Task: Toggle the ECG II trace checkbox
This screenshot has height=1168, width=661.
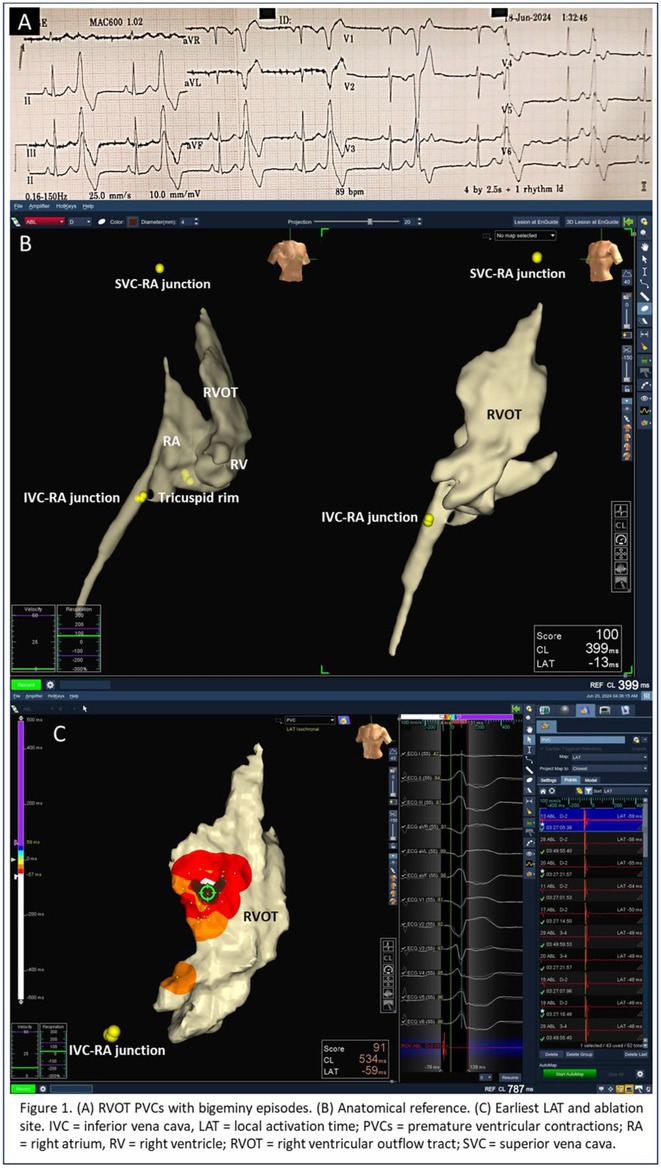Action: point(405,778)
